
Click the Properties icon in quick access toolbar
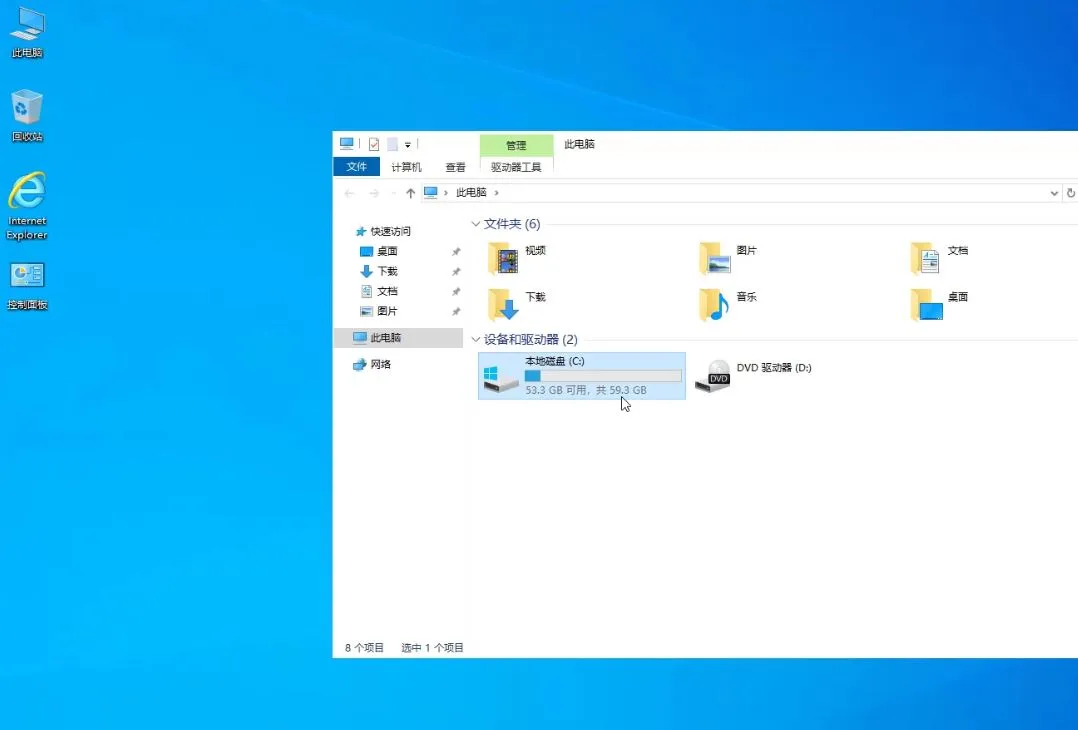[374, 144]
